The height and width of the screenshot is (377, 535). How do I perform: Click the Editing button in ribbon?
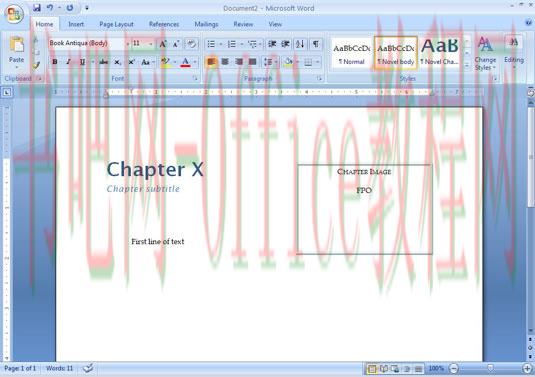pyautogui.click(x=514, y=51)
